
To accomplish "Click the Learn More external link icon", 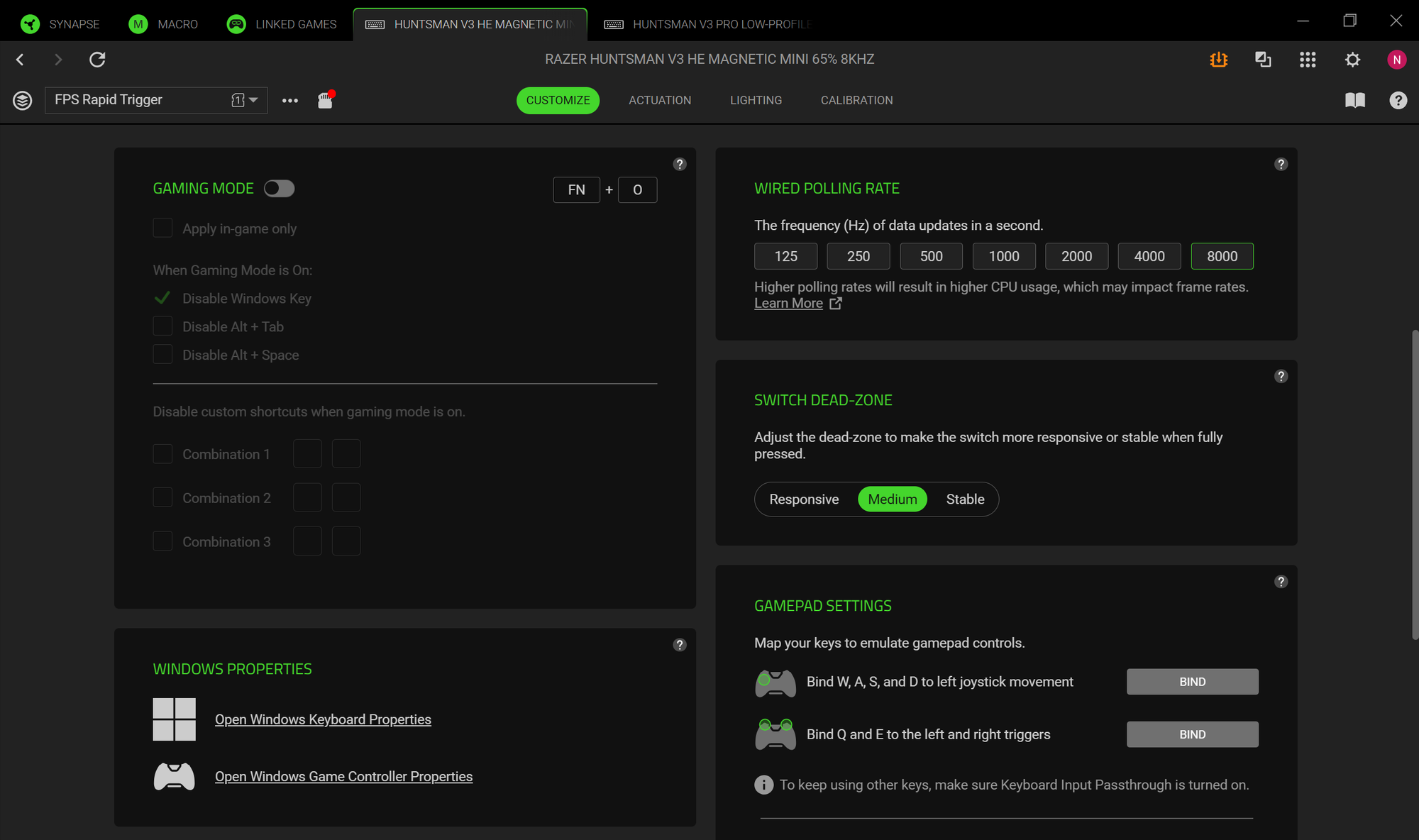I will point(836,303).
